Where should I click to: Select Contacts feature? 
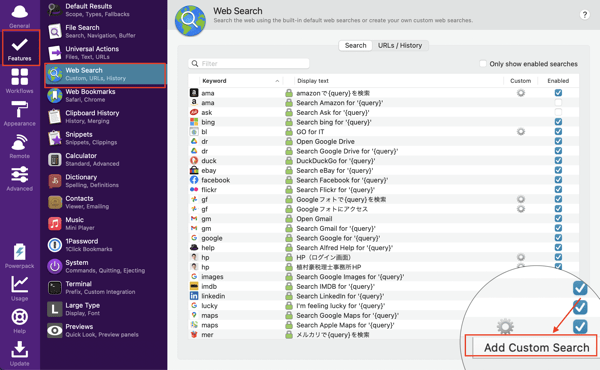[x=105, y=202]
